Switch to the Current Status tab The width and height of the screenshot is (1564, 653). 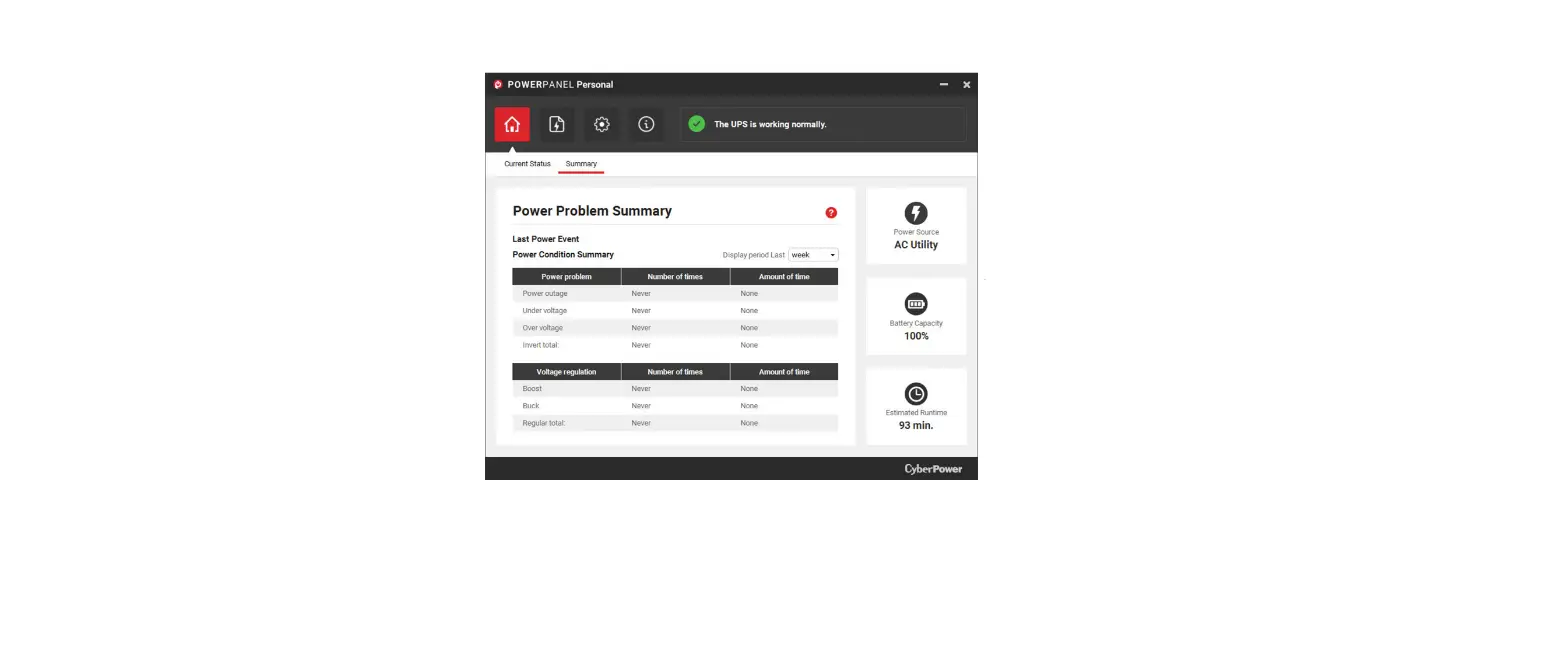tap(527, 163)
